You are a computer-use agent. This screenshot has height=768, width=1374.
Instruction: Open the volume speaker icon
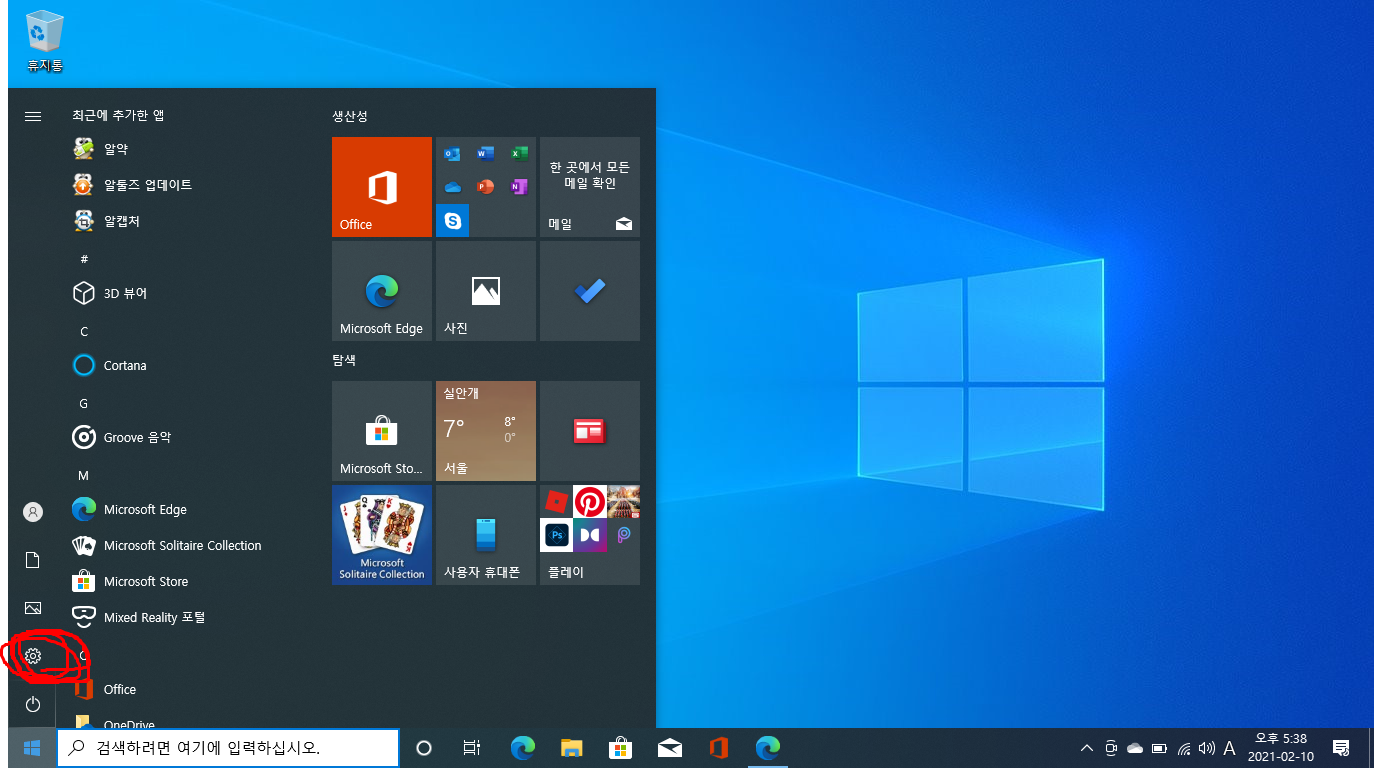pyautogui.click(x=1206, y=748)
